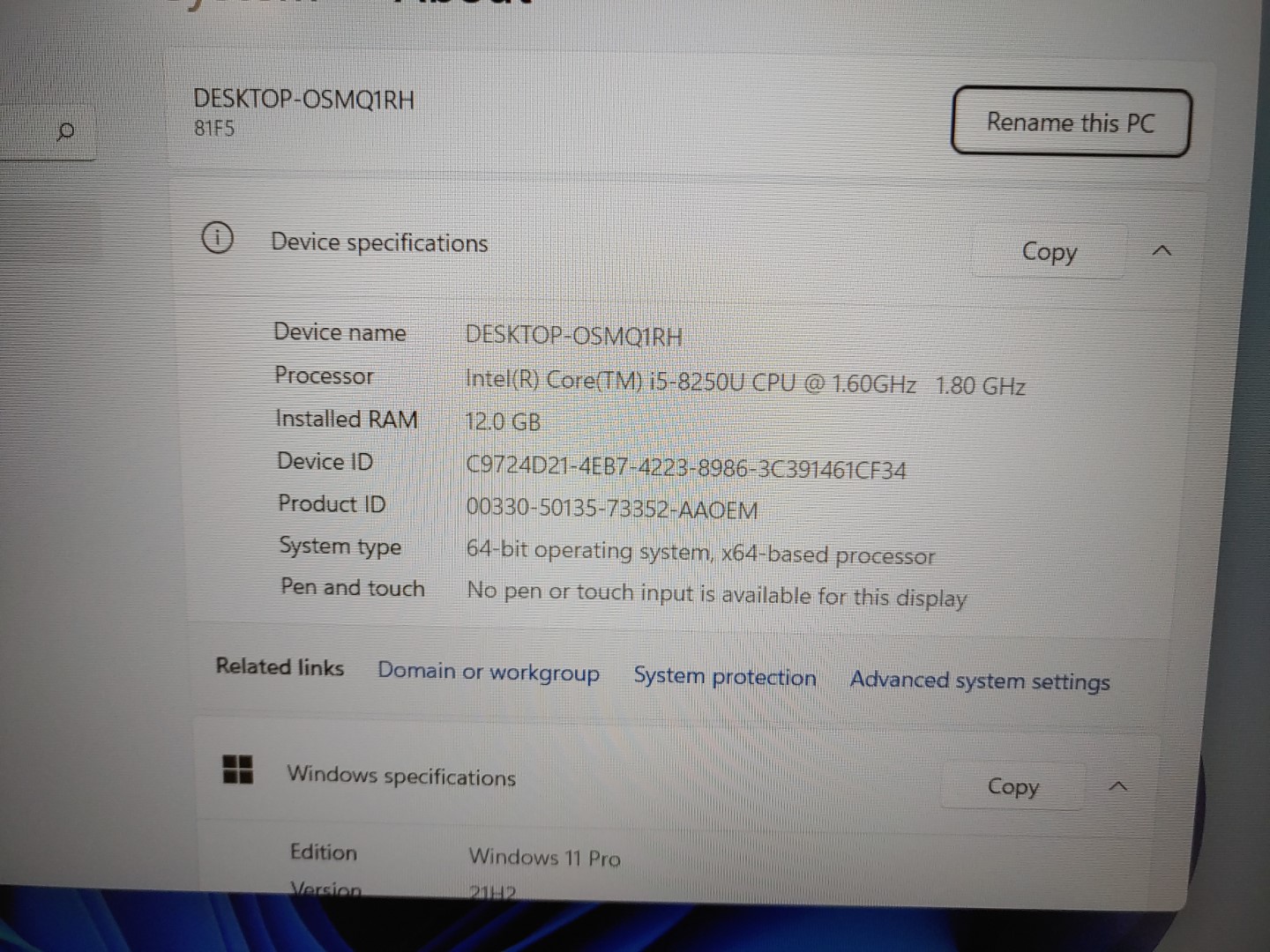1270x952 pixels.
Task: Copy the Windows specifications
Action: [x=1012, y=785]
